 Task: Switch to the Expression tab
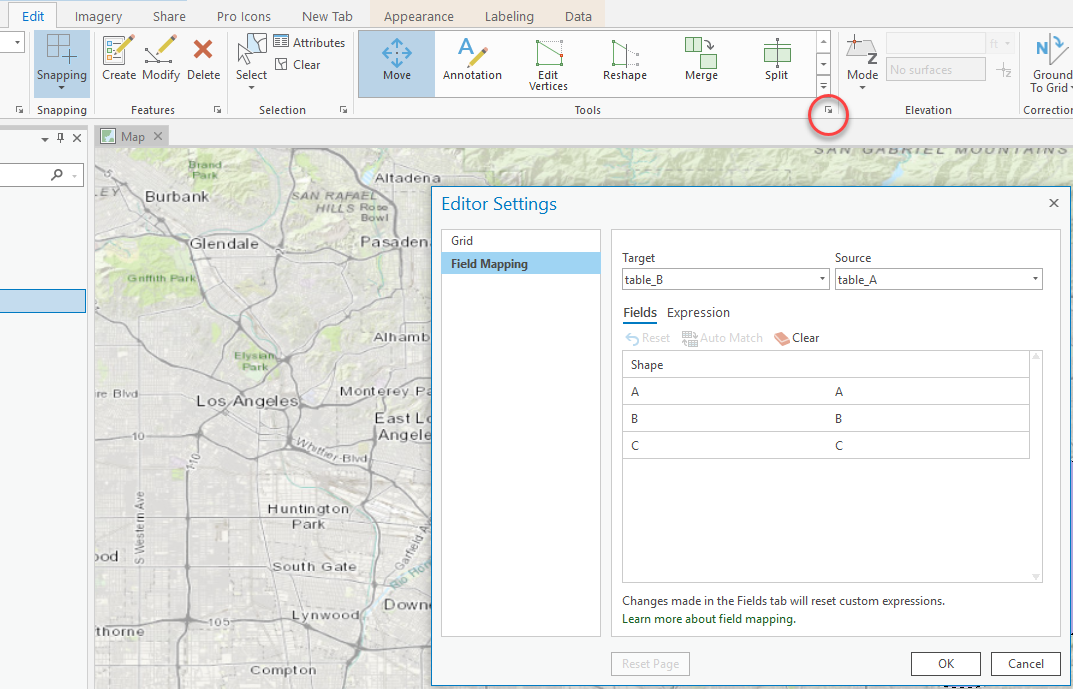pyautogui.click(x=698, y=313)
